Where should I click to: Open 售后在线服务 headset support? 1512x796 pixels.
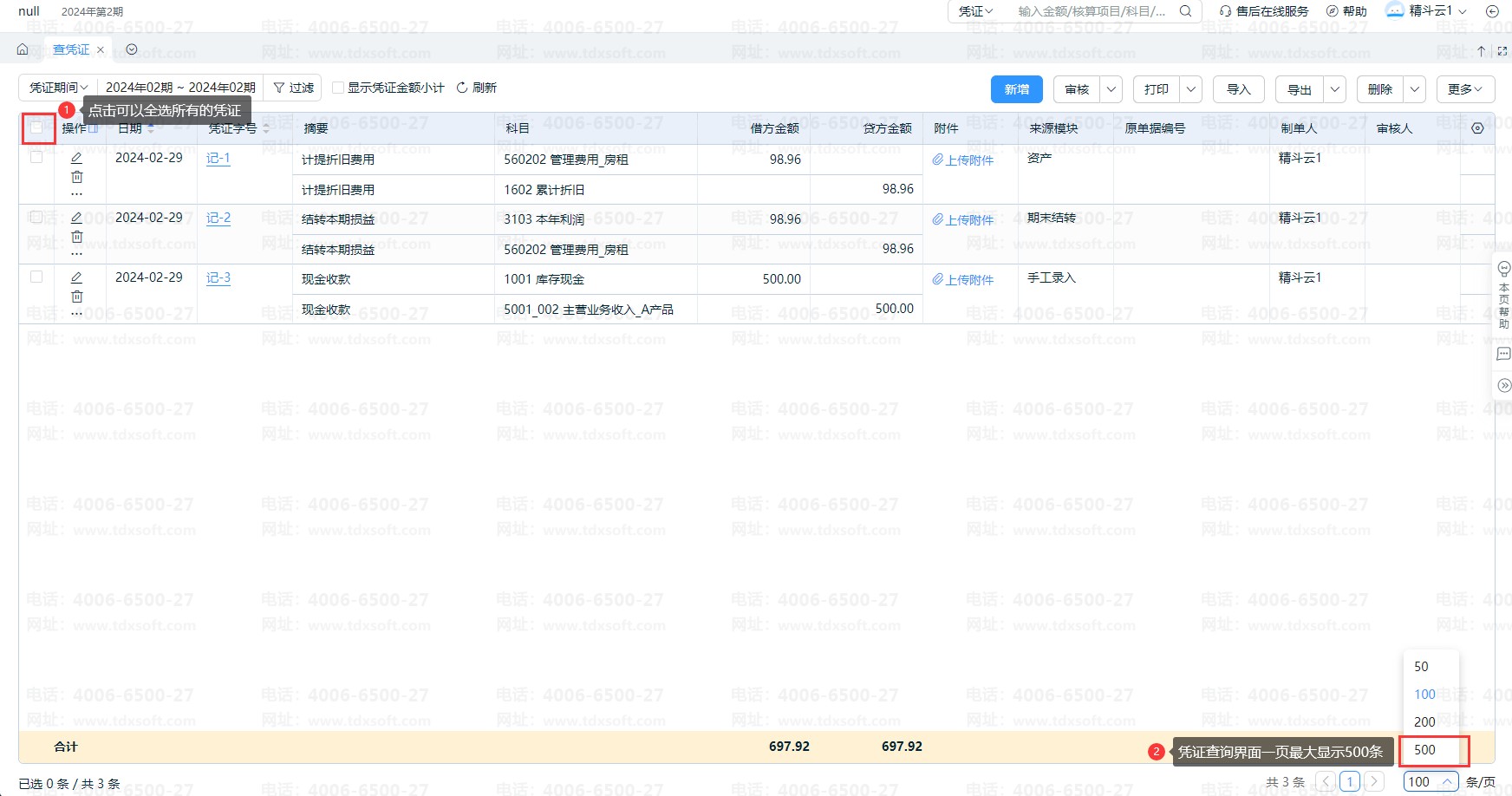click(x=1264, y=11)
